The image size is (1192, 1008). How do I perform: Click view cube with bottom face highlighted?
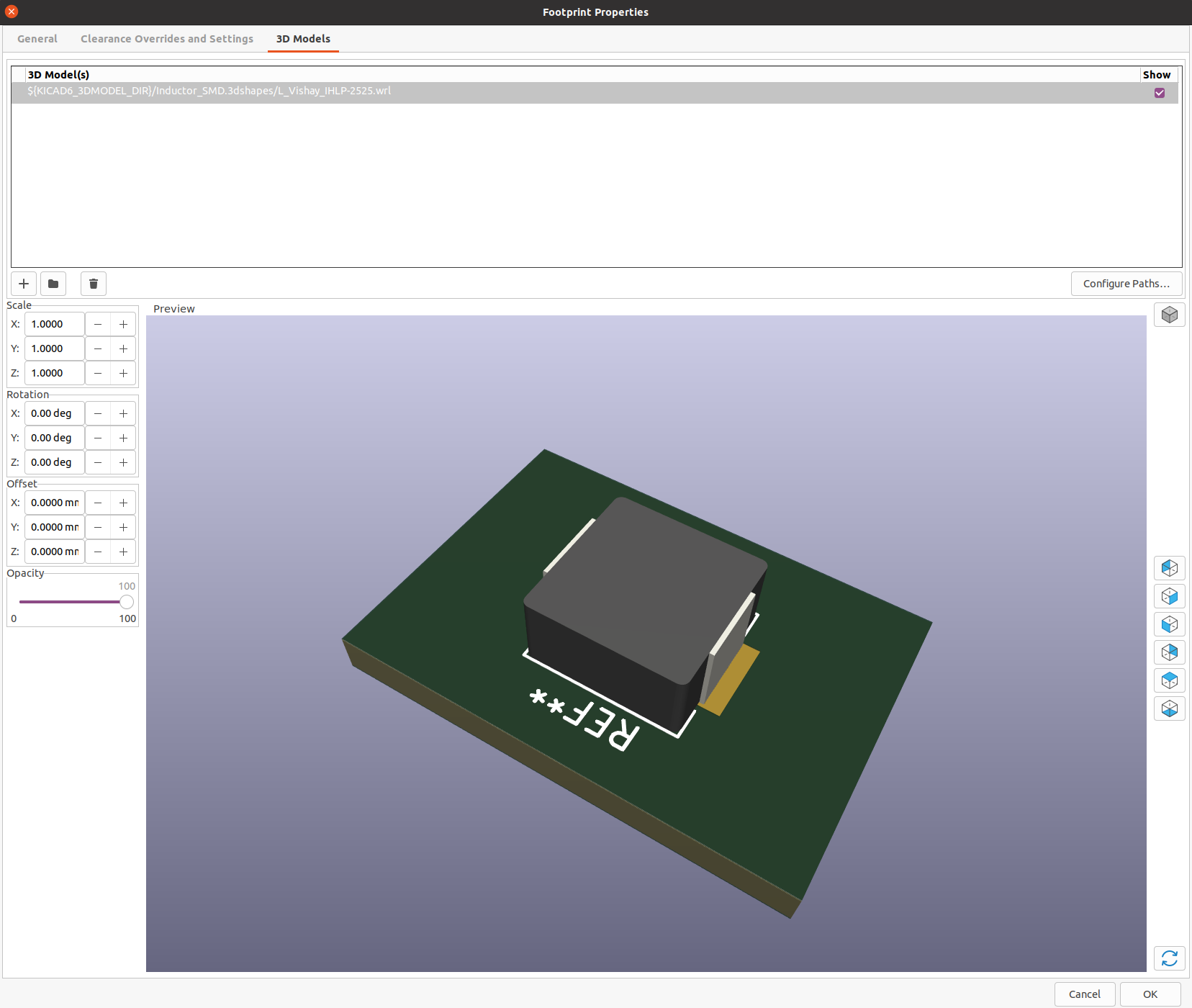point(1169,708)
